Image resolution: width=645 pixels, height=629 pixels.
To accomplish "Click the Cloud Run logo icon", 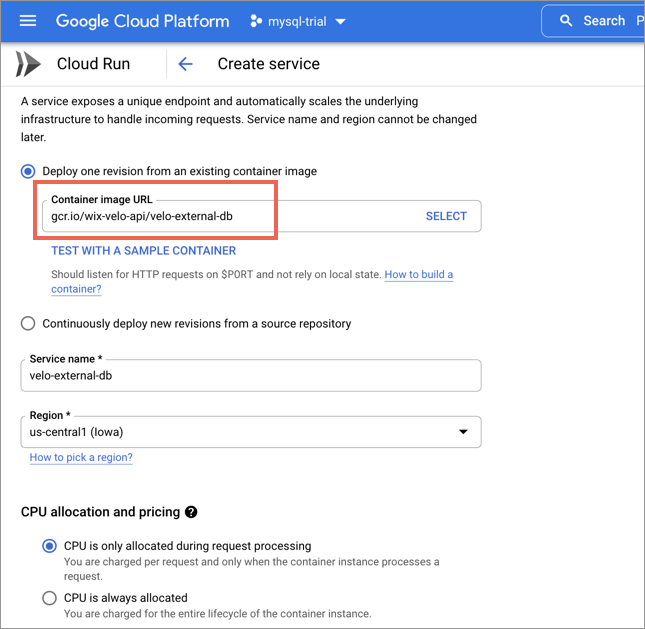I will coord(28,64).
